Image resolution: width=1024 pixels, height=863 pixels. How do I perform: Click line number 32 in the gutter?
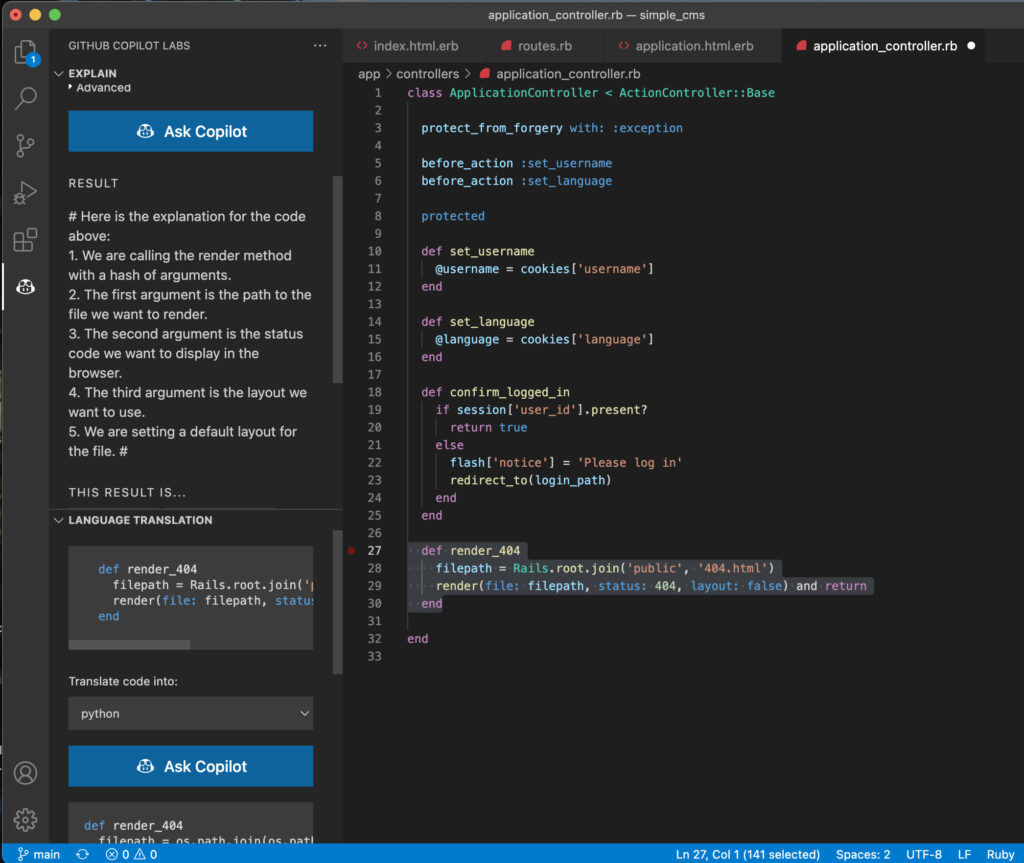(x=374, y=639)
